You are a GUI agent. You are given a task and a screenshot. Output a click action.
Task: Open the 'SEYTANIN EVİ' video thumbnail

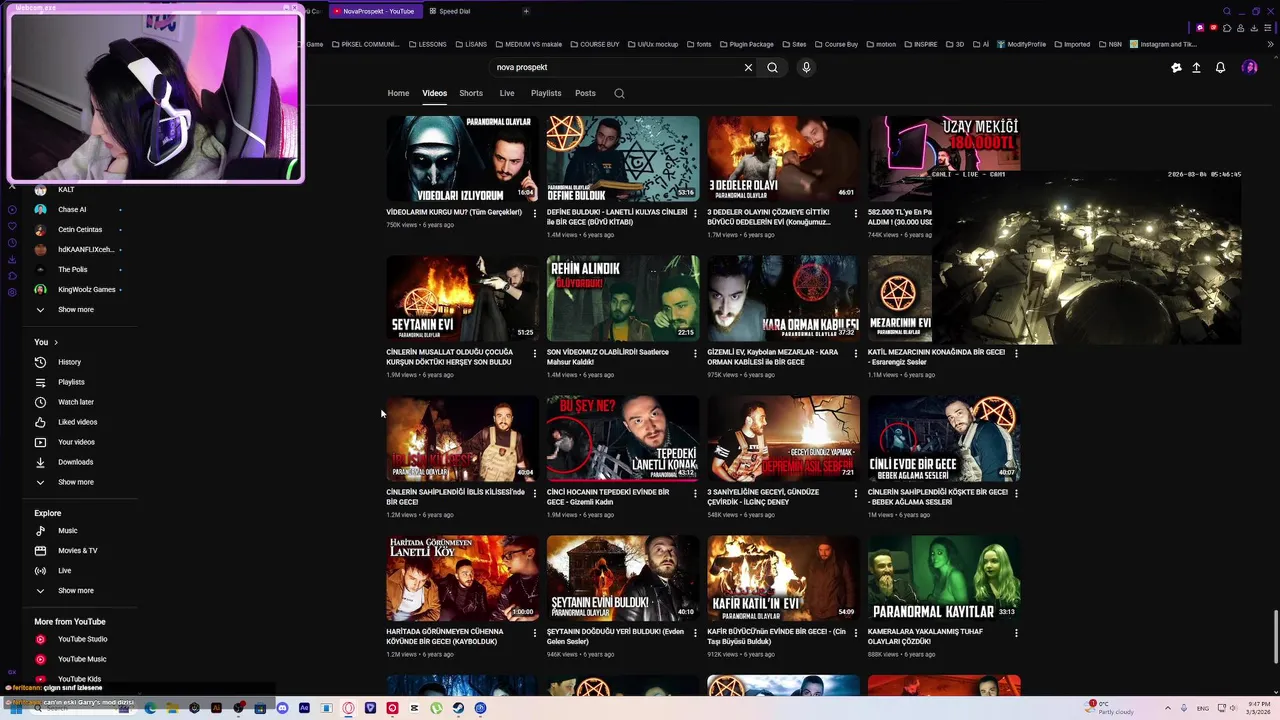462,298
